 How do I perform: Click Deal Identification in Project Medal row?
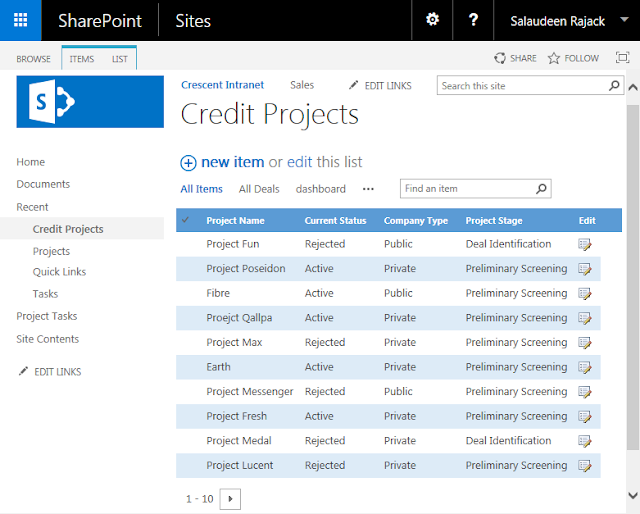click(x=508, y=441)
